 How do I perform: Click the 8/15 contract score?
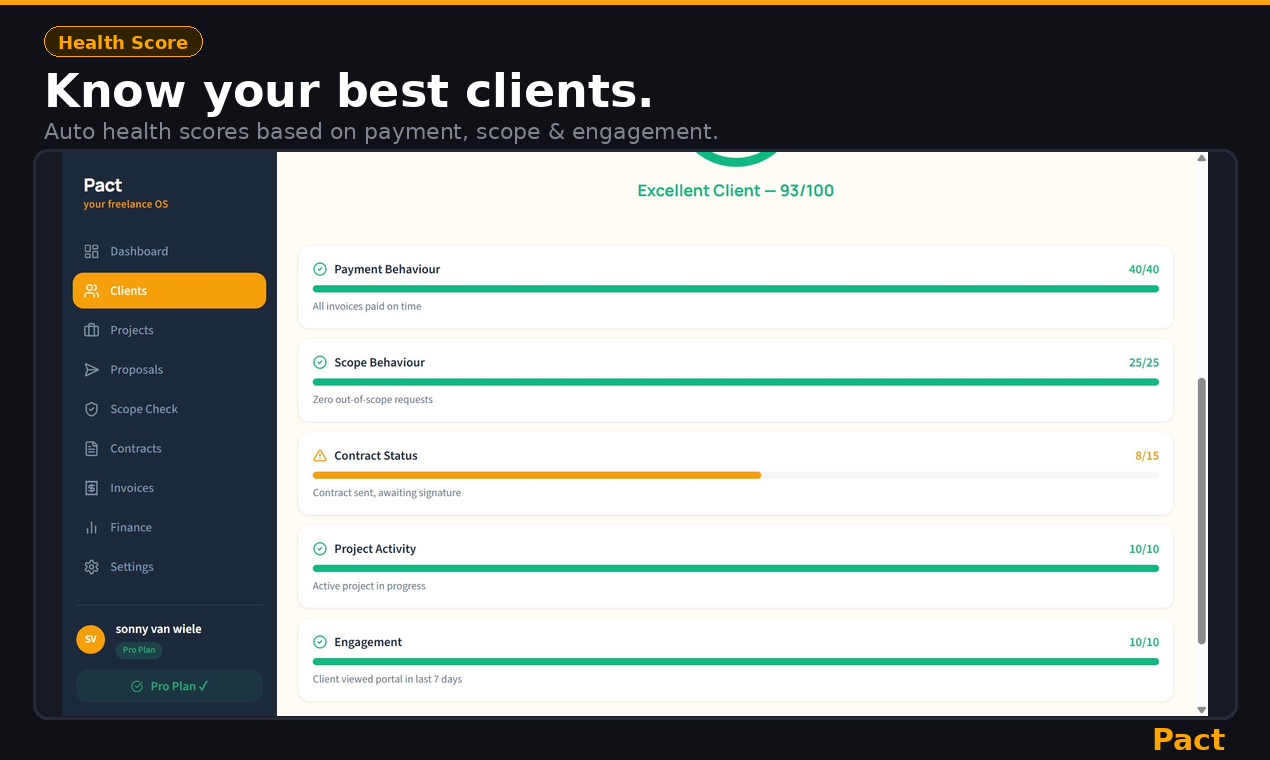click(x=1147, y=455)
